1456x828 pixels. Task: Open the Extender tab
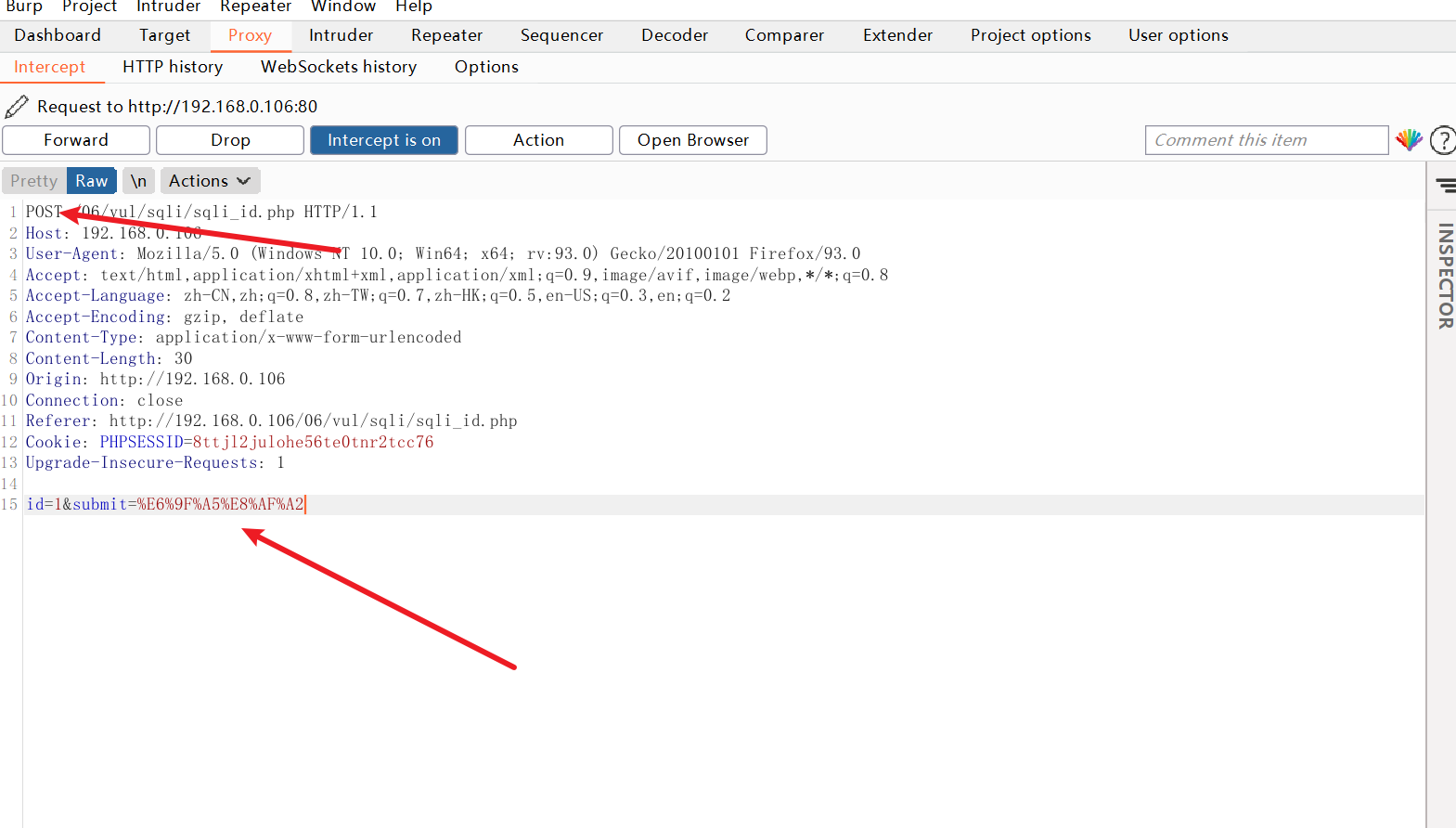pyautogui.click(x=897, y=35)
